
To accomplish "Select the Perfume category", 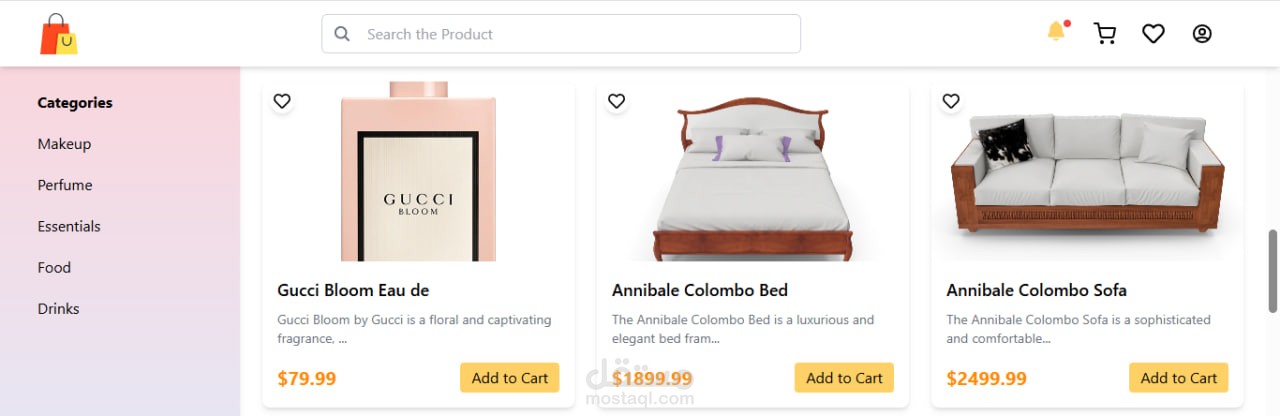I will [65, 185].
